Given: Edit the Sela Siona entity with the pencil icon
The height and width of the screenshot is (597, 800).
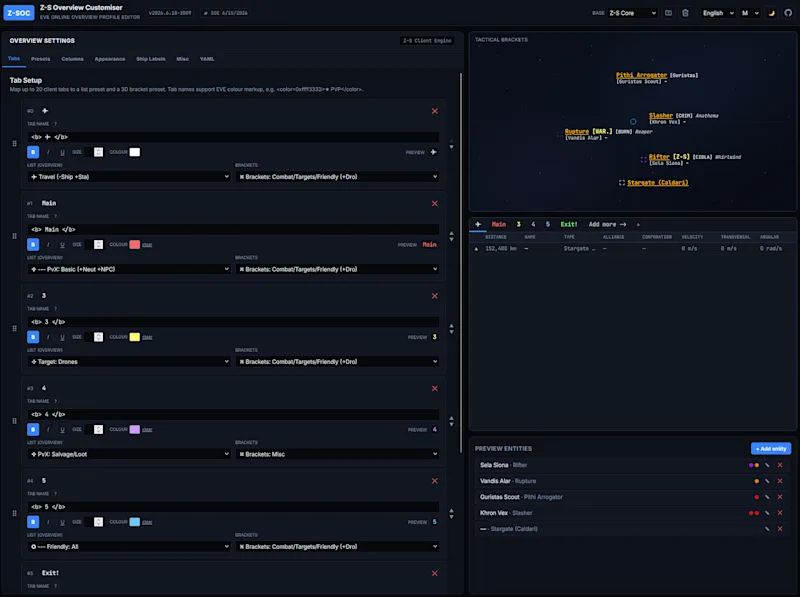Looking at the screenshot, I should tap(767, 465).
